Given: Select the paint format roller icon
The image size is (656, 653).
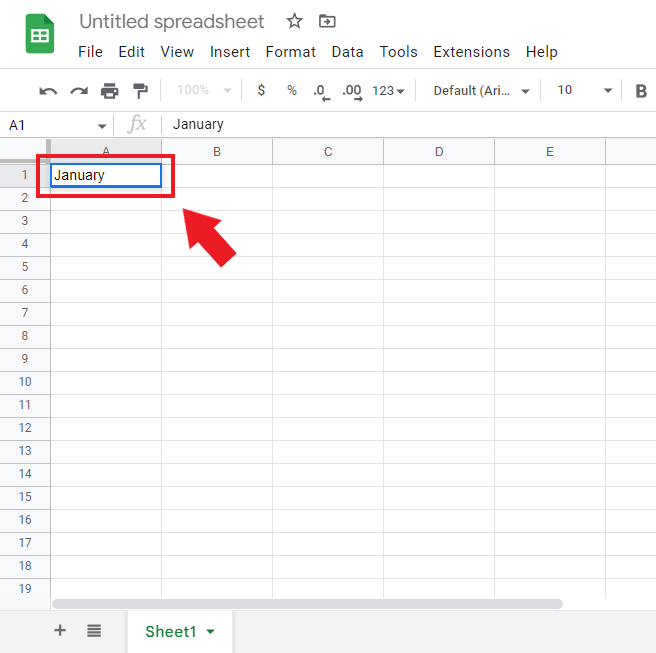Looking at the screenshot, I should tap(140, 91).
